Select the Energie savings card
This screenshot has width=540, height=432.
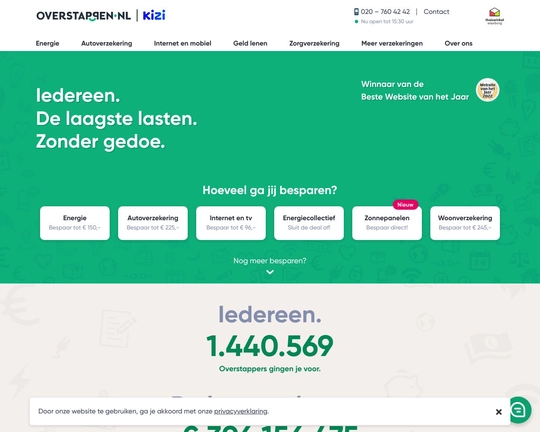(75, 223)
